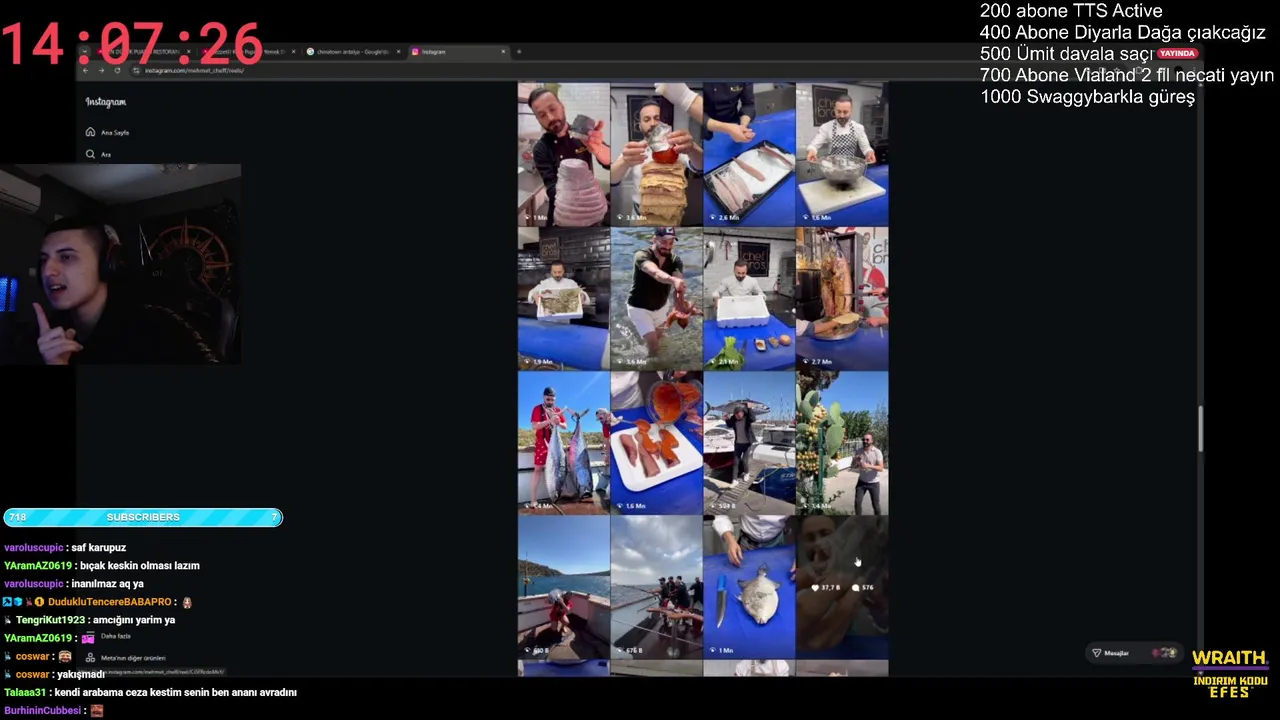Click the site info icon in address bar
Screen dimensions: 1280x720
[136, 70]
